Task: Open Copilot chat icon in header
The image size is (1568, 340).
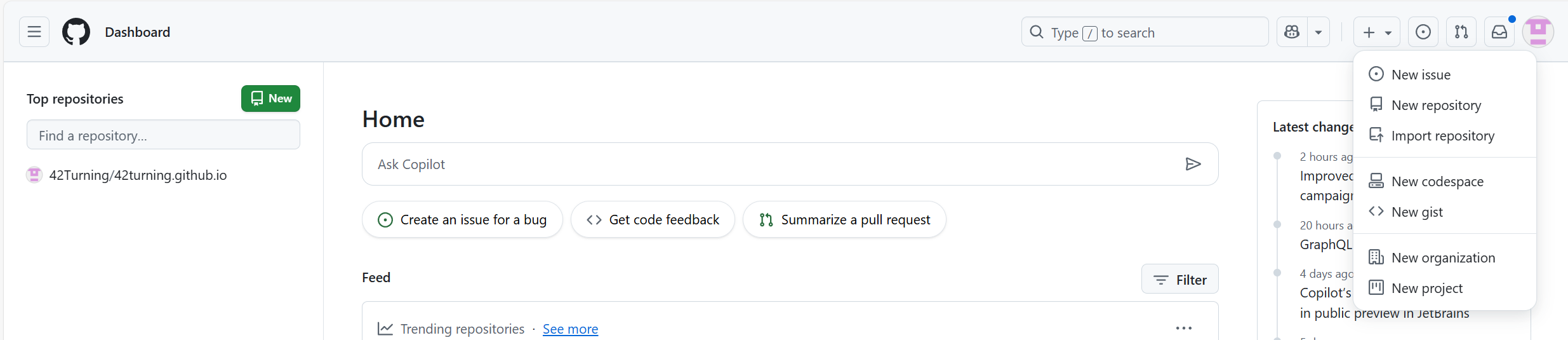Action: (1292, 32)
